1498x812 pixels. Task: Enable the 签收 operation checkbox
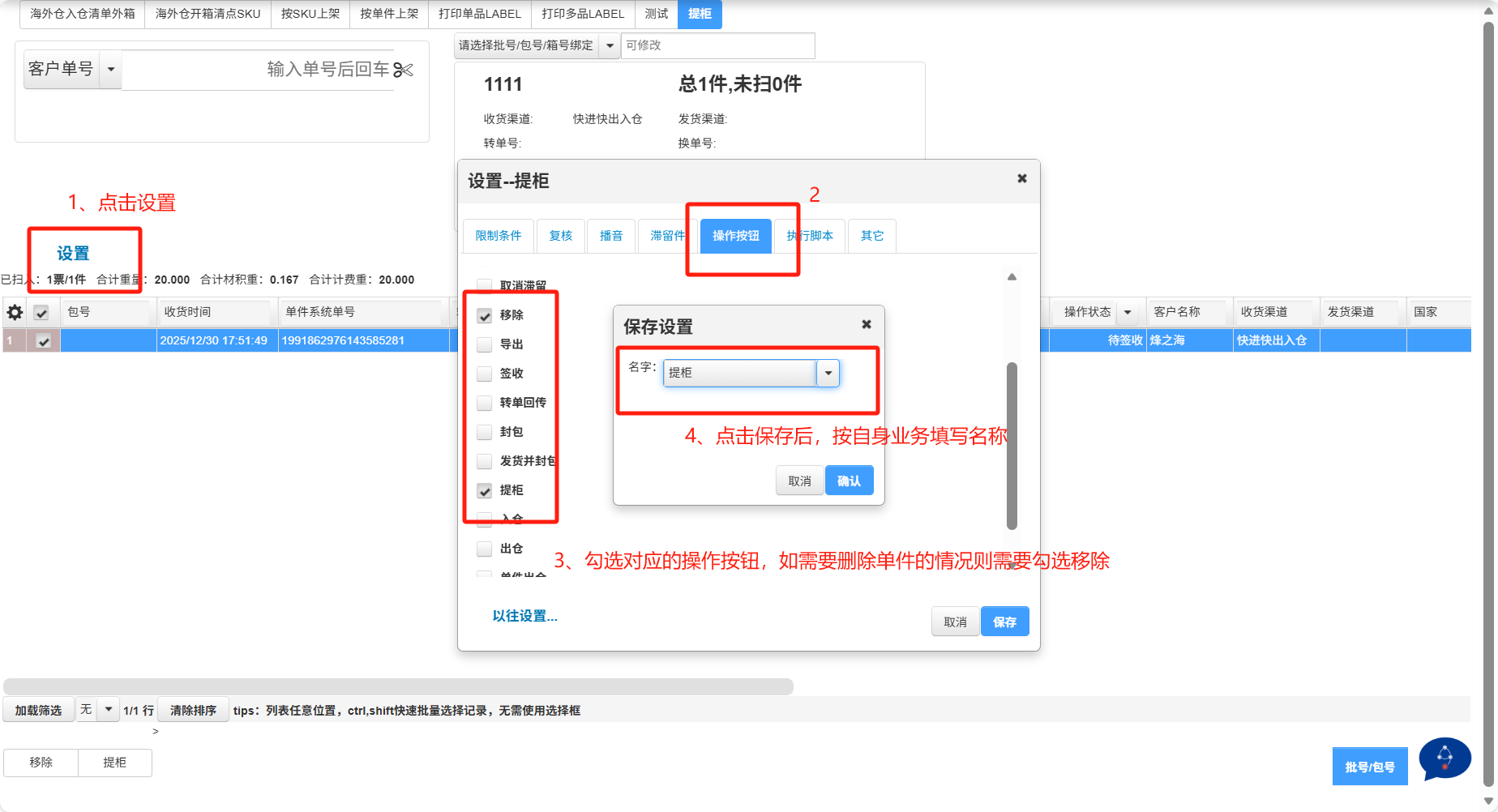pyautogui.click(x=485, y=374)
